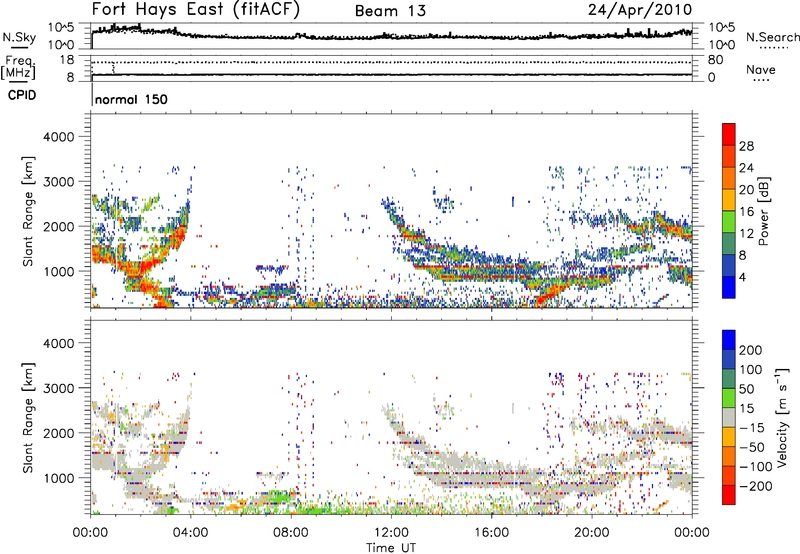The image size is (800, 554).
Task: Click the 'Time UT' axis label
Action: tap(391, 548)
